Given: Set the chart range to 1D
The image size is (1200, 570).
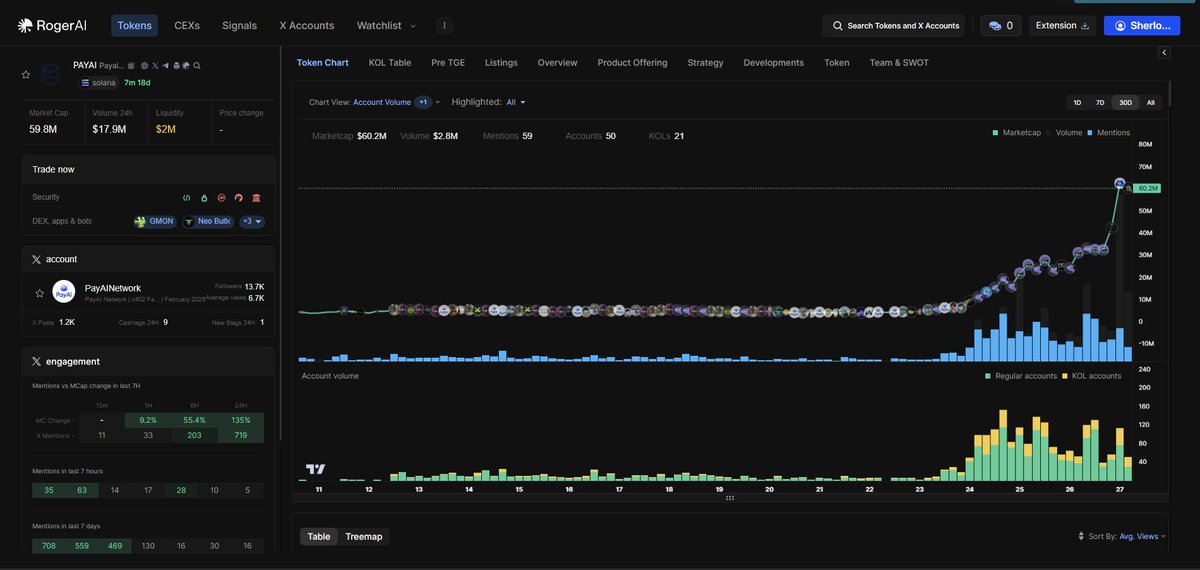Looking at the screenshot, I should click(1077, 102).
